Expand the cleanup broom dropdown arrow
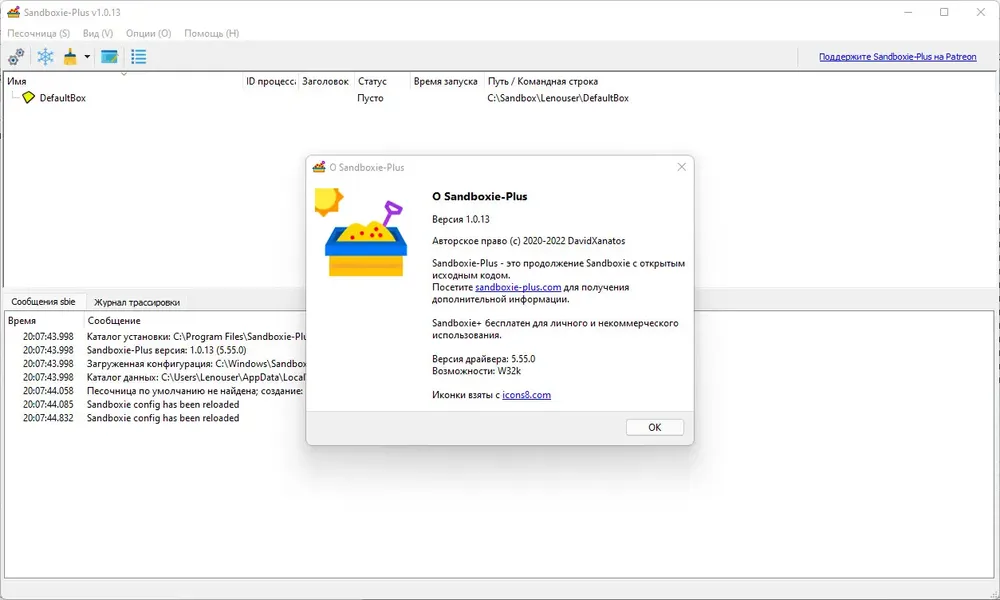 pos(87,57)
